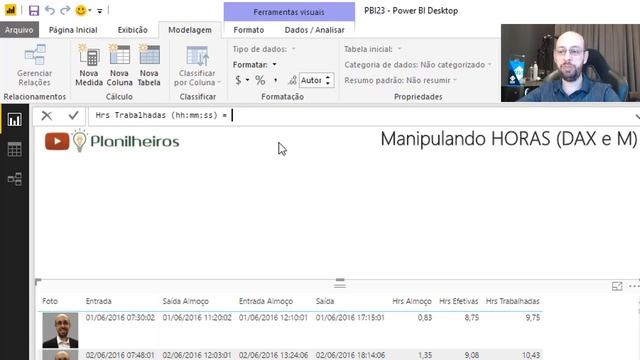Sort by Hrs Efetivas column header
Screen dimensions: 640x360
pos(458,301)
